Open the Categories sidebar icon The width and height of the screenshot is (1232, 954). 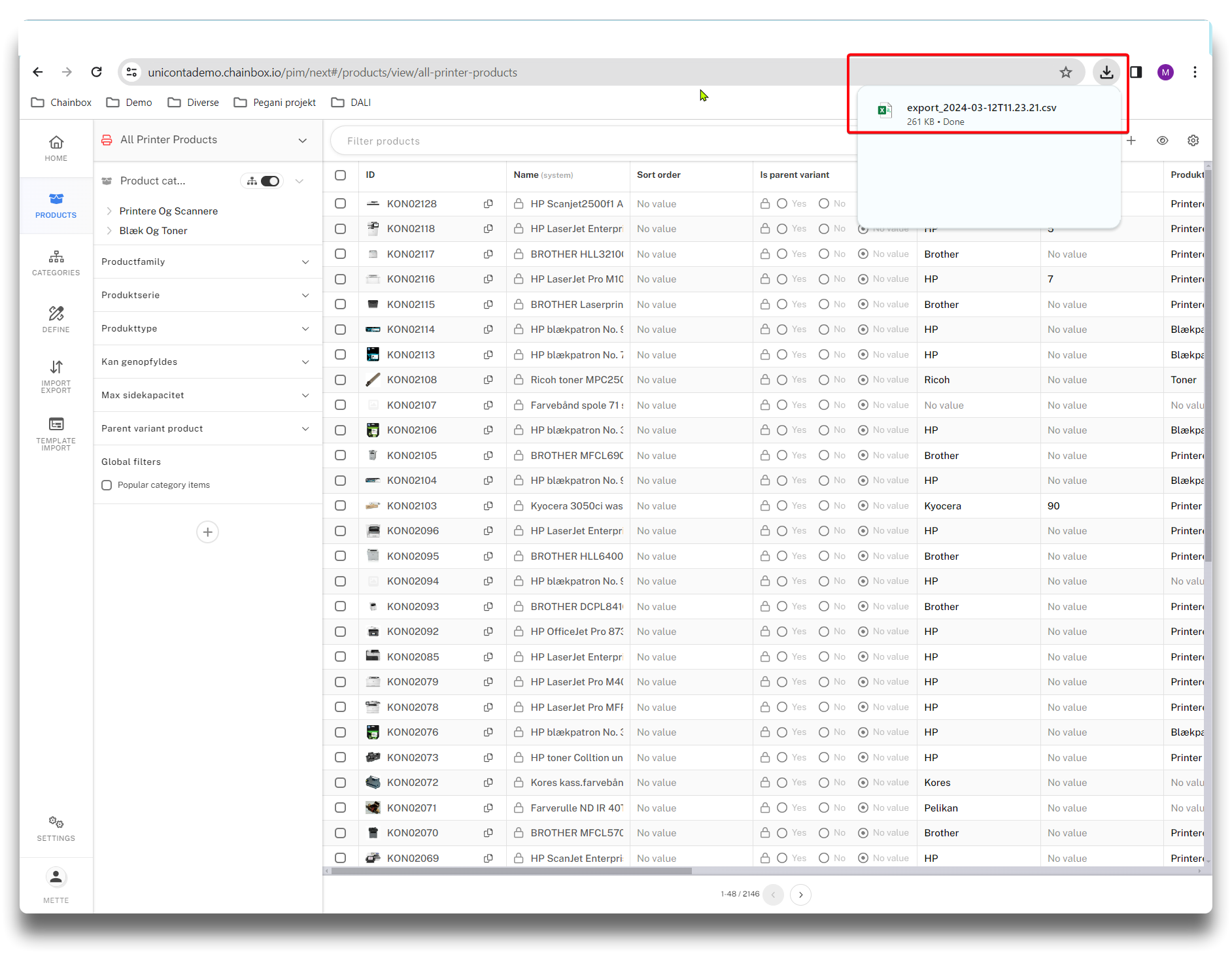(56, 262)
